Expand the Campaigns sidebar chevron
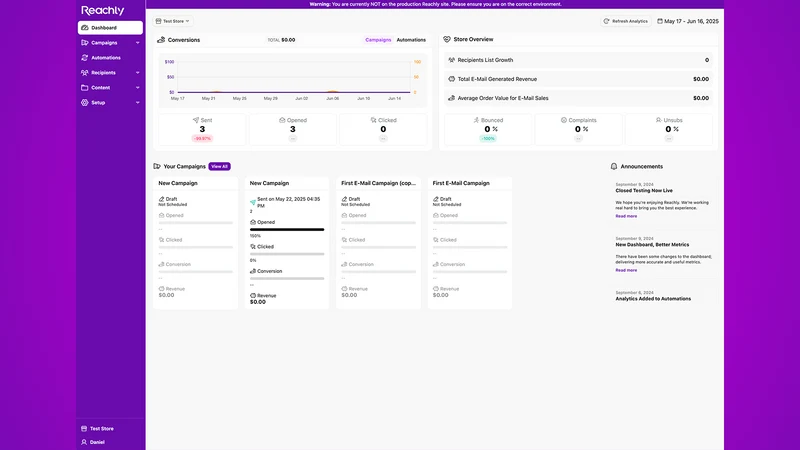 click(138, 43)
